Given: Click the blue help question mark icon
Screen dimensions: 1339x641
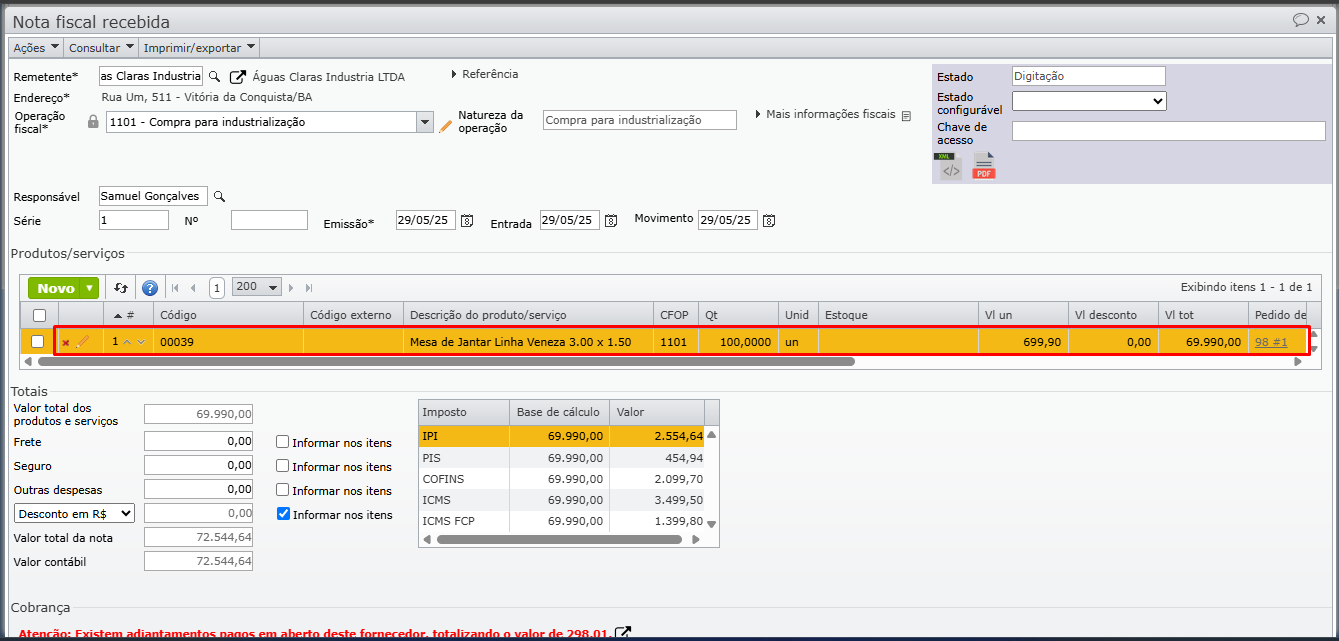Looking at the screenshot, I should pos(150,288).
